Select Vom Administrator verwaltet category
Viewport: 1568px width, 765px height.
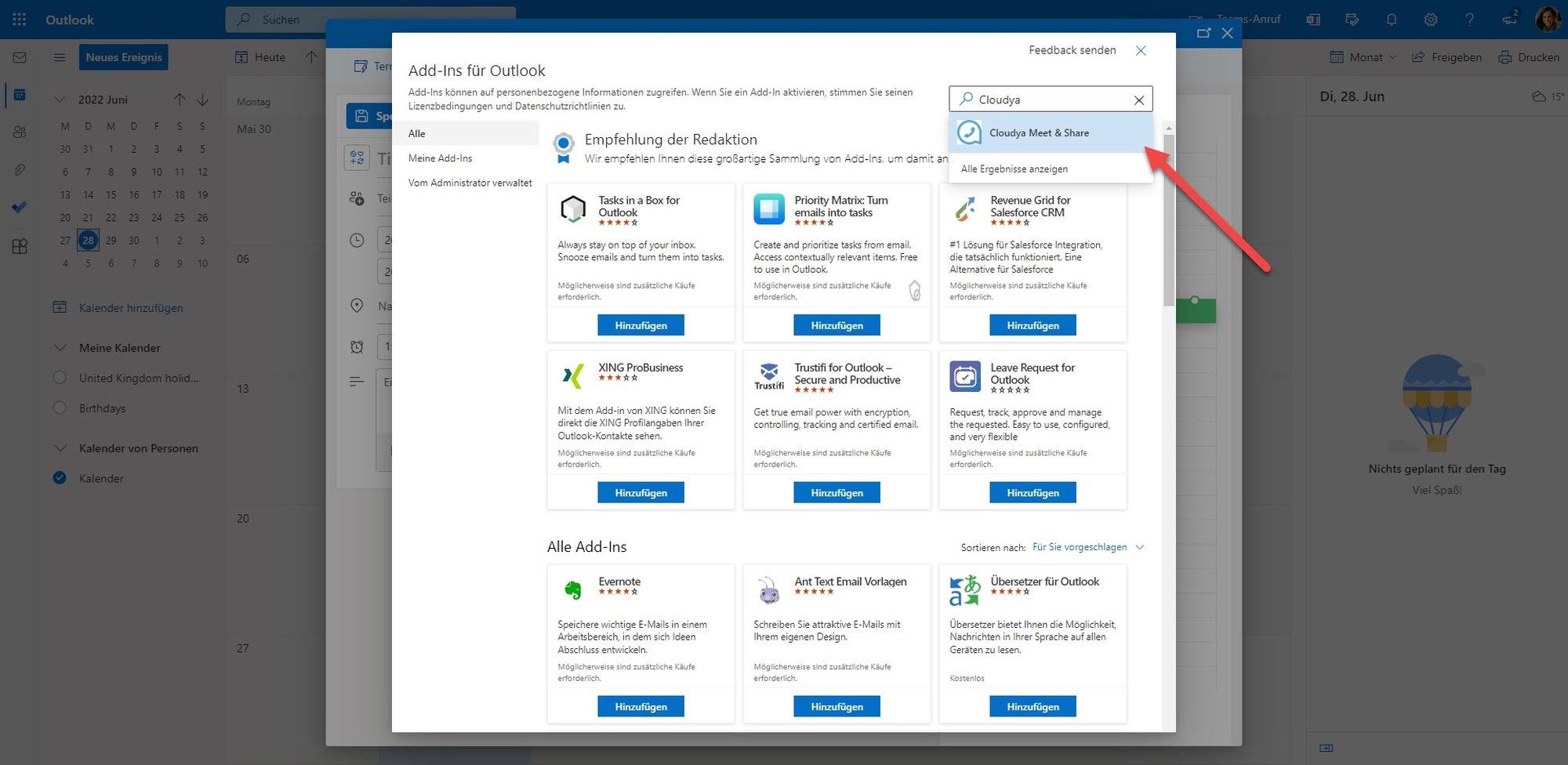(x=470, y=183)
